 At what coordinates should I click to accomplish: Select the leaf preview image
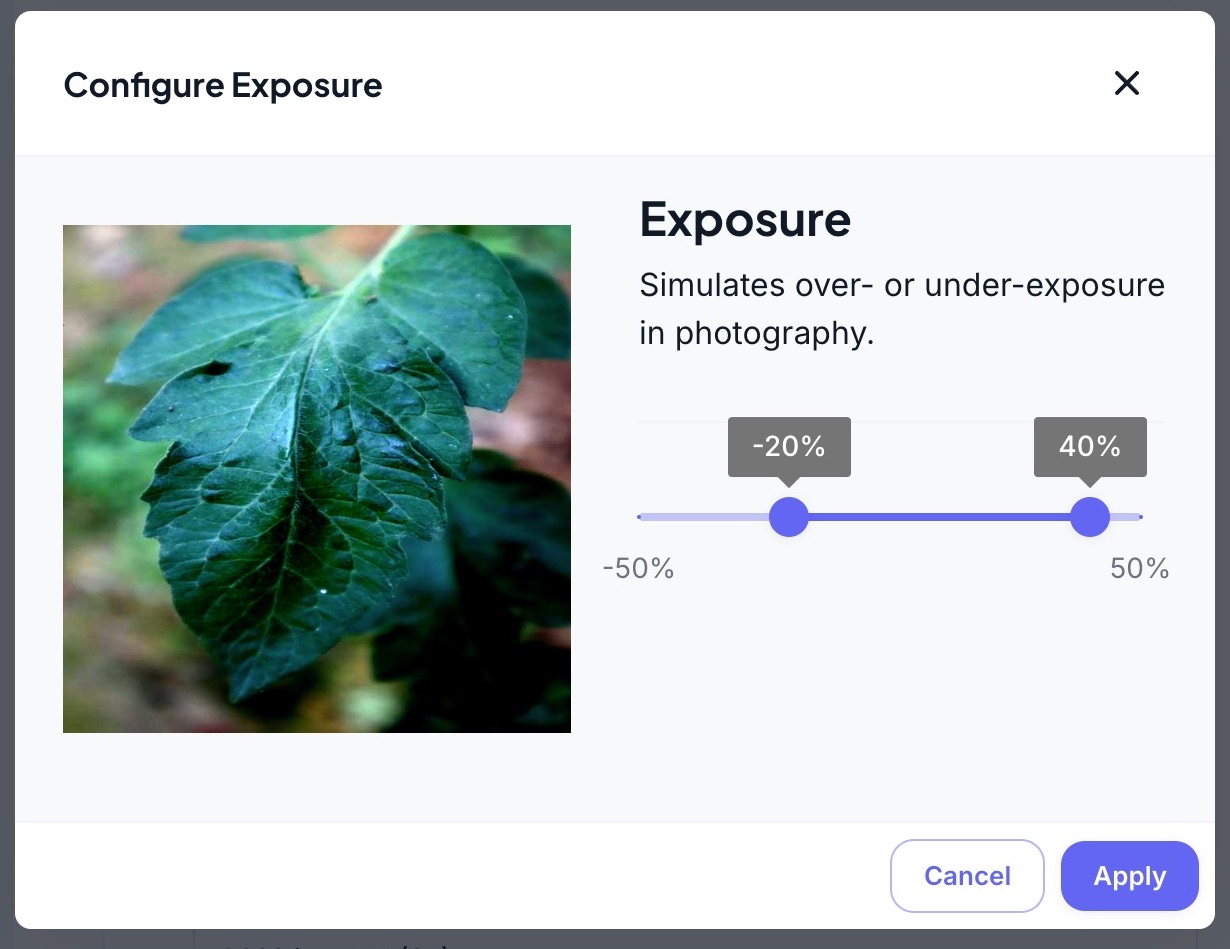click(317, 479)
